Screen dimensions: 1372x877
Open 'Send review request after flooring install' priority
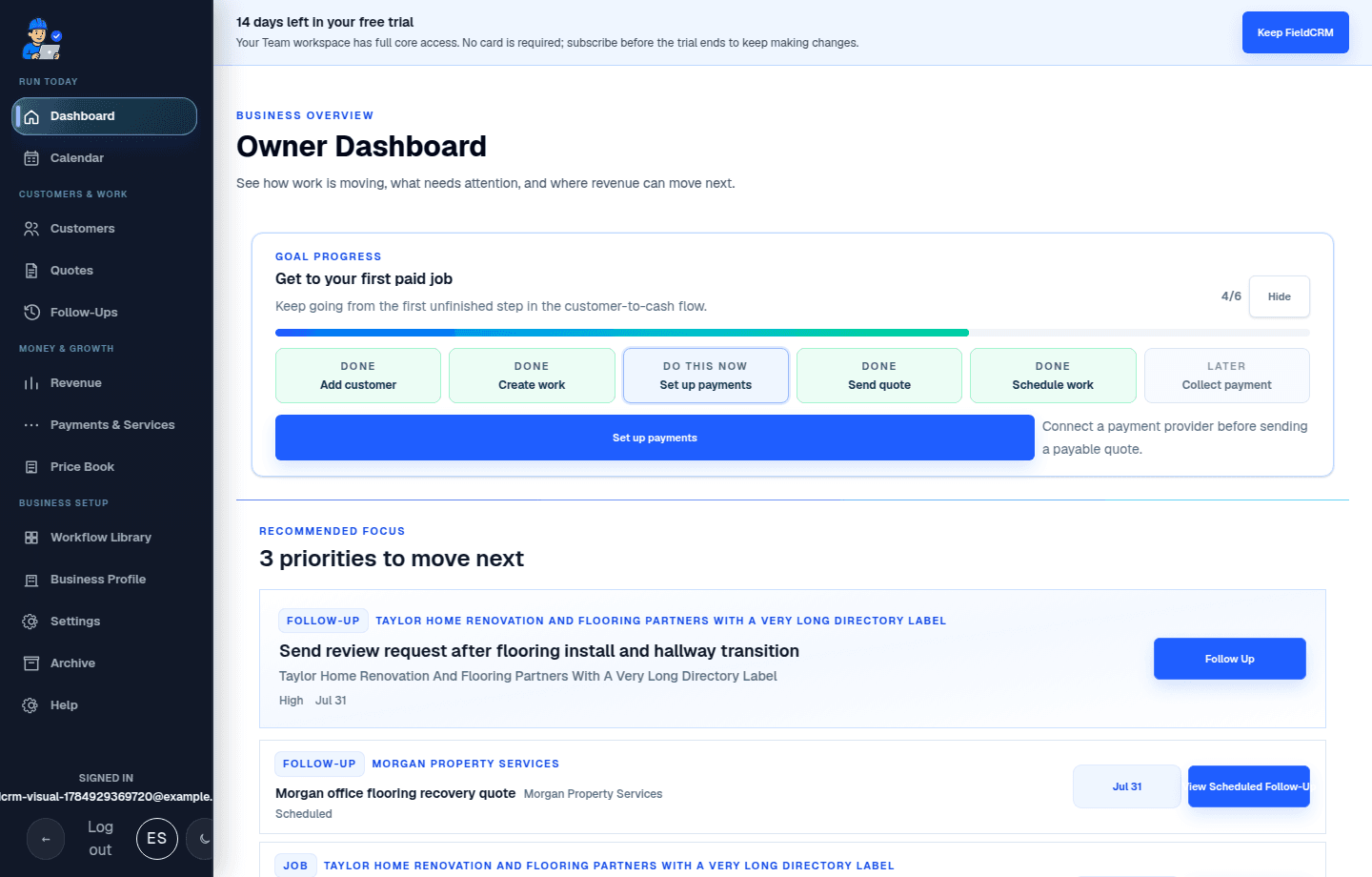[539, 651]
